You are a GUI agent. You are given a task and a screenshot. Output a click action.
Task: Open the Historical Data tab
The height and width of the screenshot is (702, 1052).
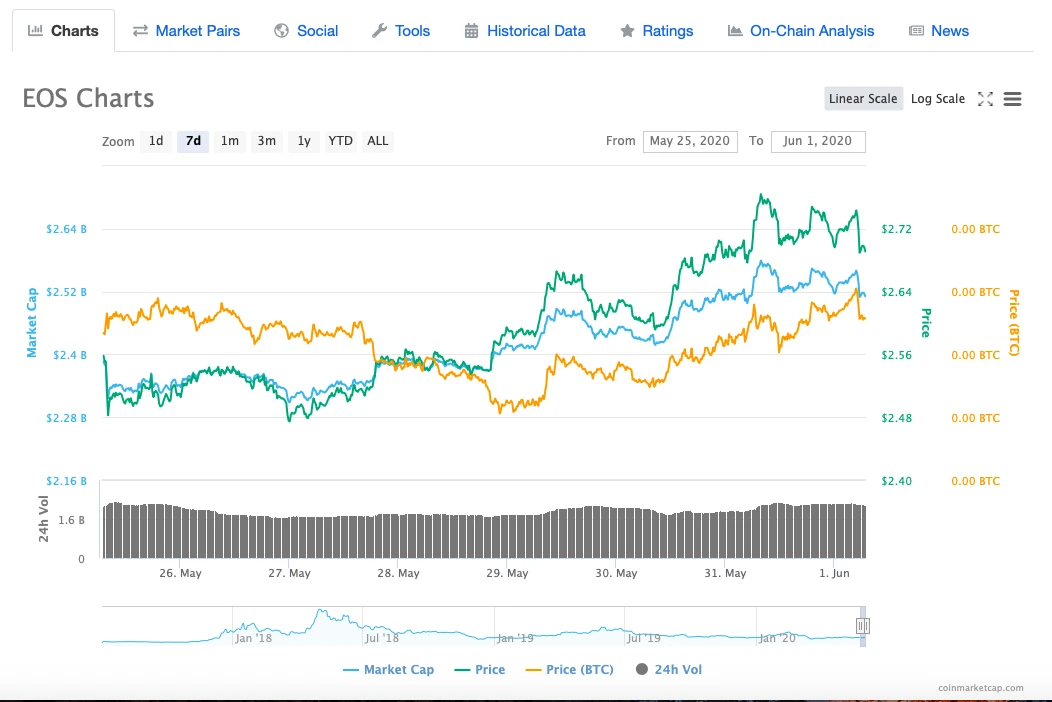[x=525, y=31]
